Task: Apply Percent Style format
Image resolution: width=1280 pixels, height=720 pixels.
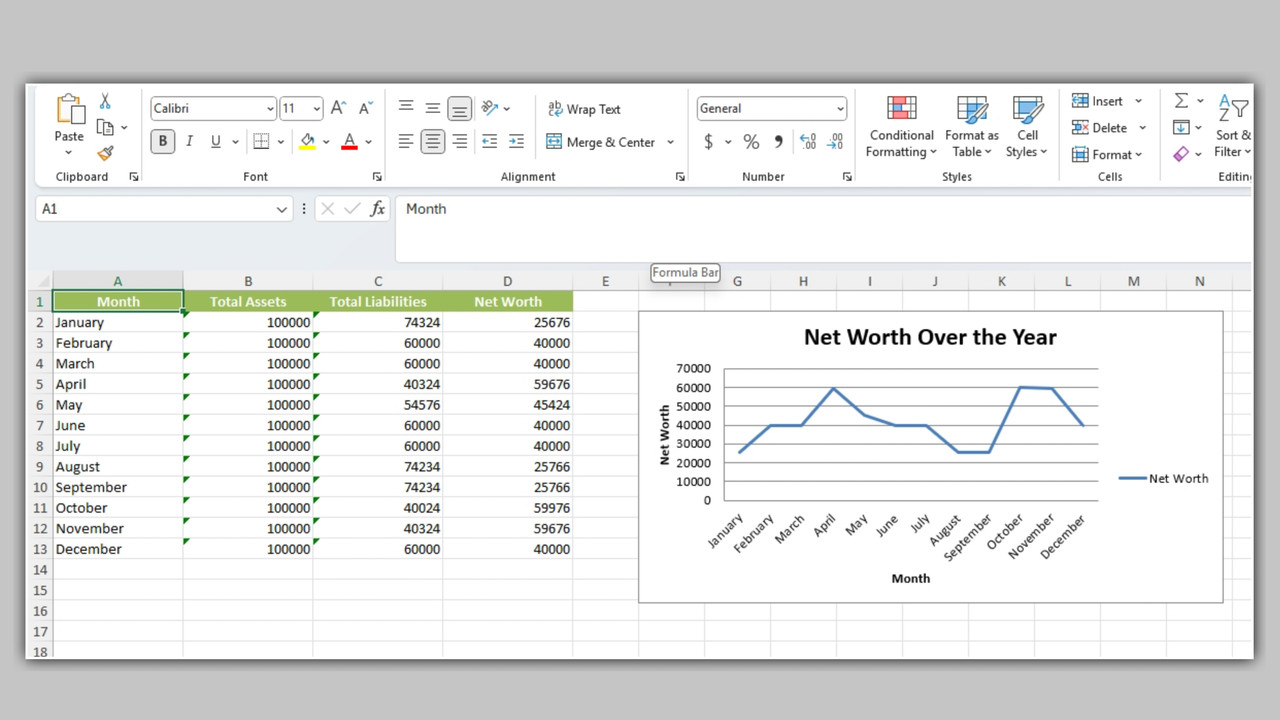Action: click(x=751, y=142)
